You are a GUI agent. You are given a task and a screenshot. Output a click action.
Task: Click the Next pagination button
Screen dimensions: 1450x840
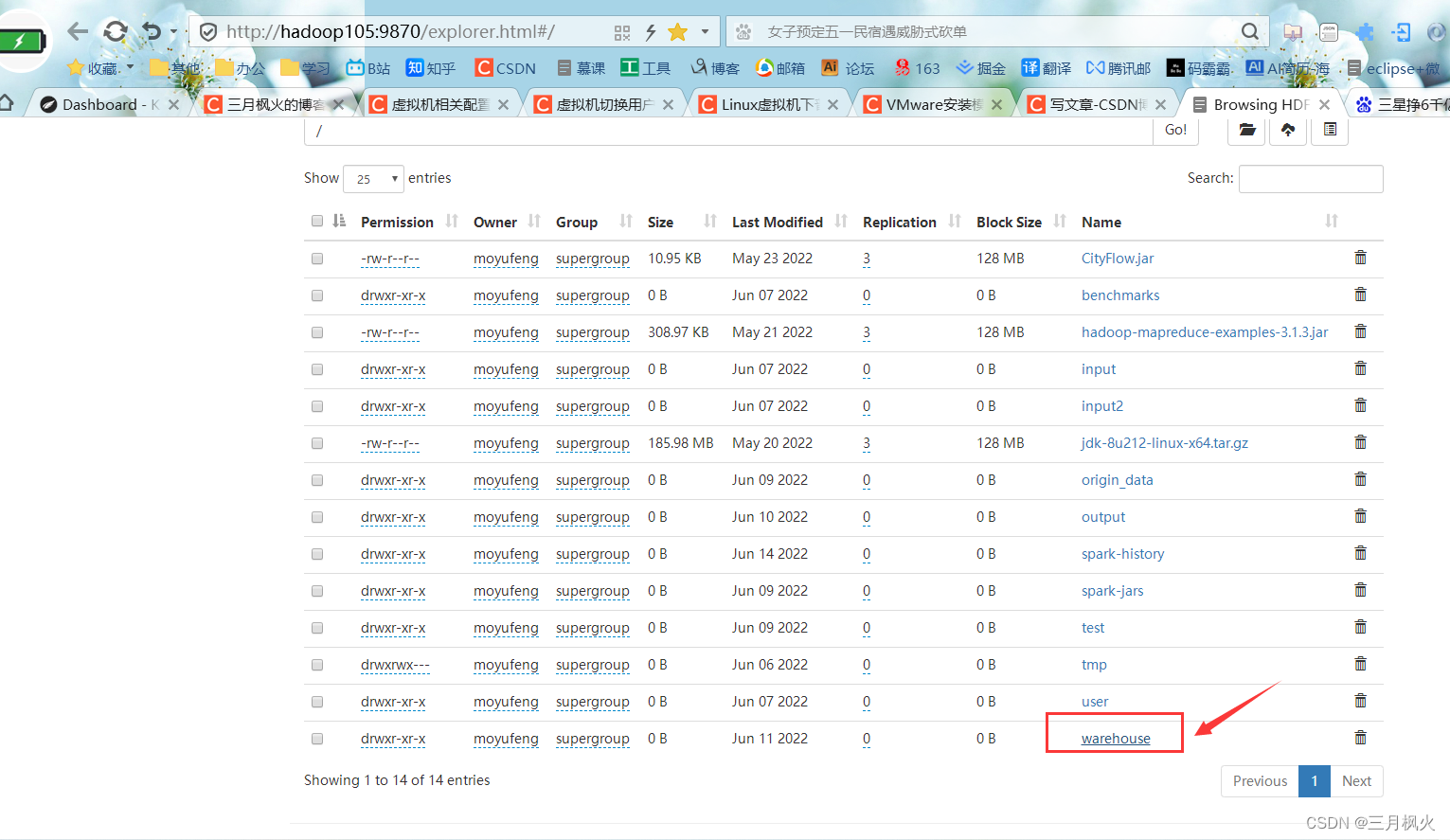tap(1356, 781)
